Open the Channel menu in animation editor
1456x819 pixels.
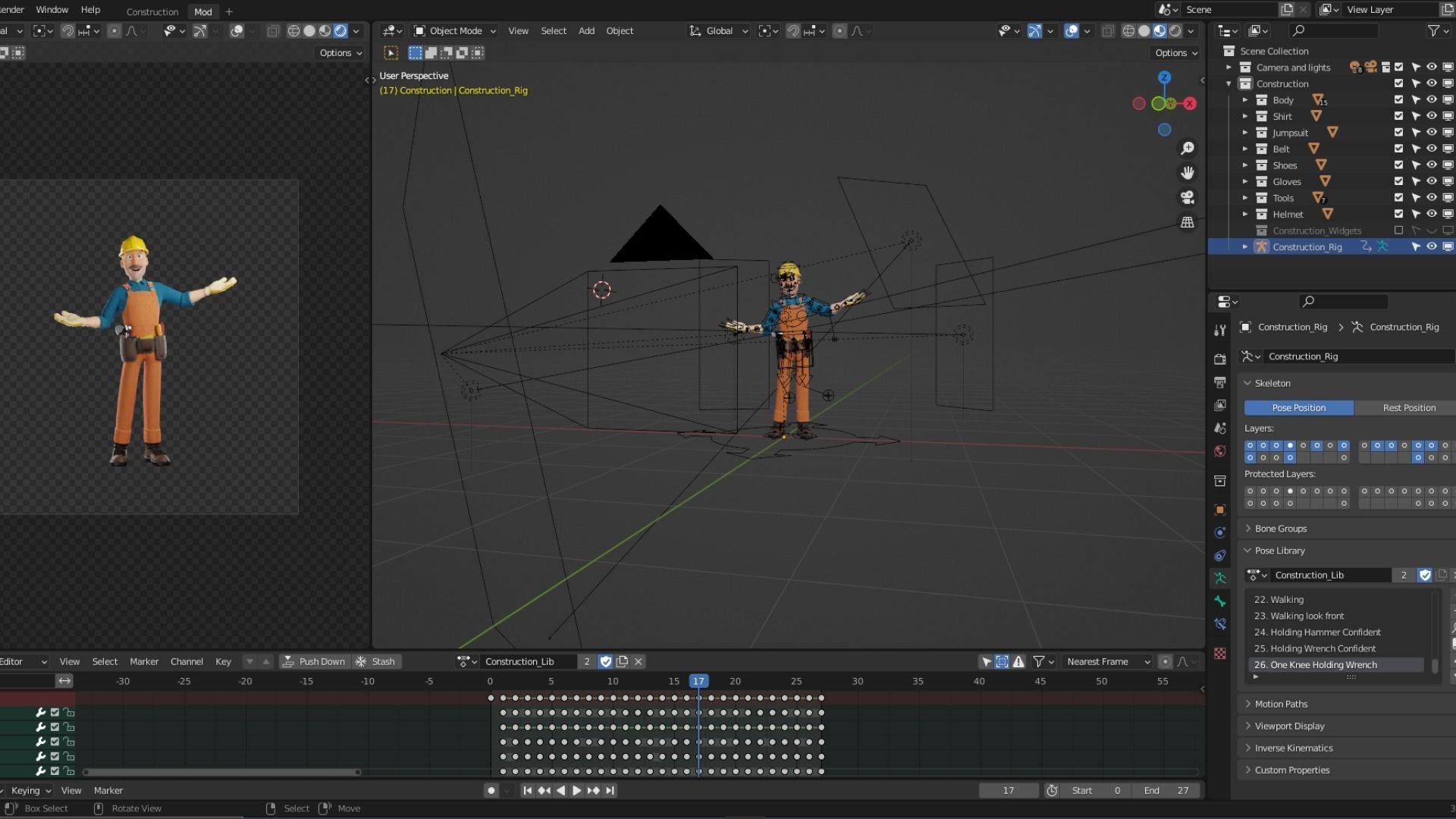tap(187, 662)
